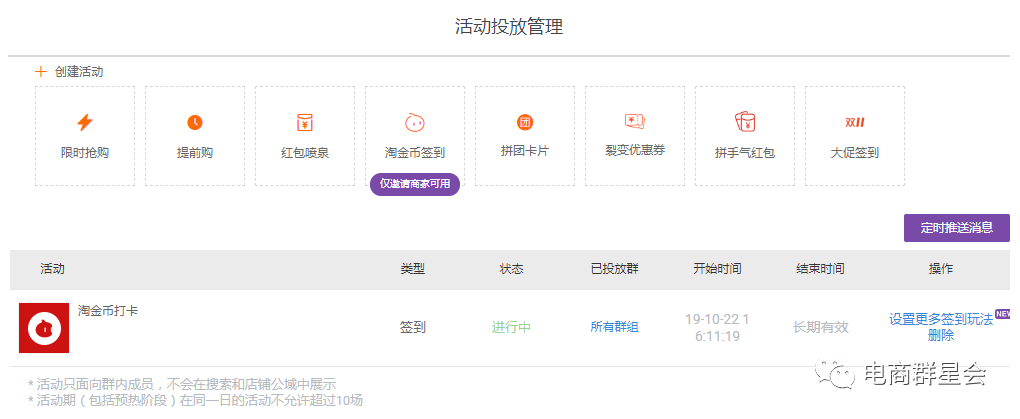Open the 拼手气红包 activity card label
1020x419 pixels.
click(x=745, y=153)
